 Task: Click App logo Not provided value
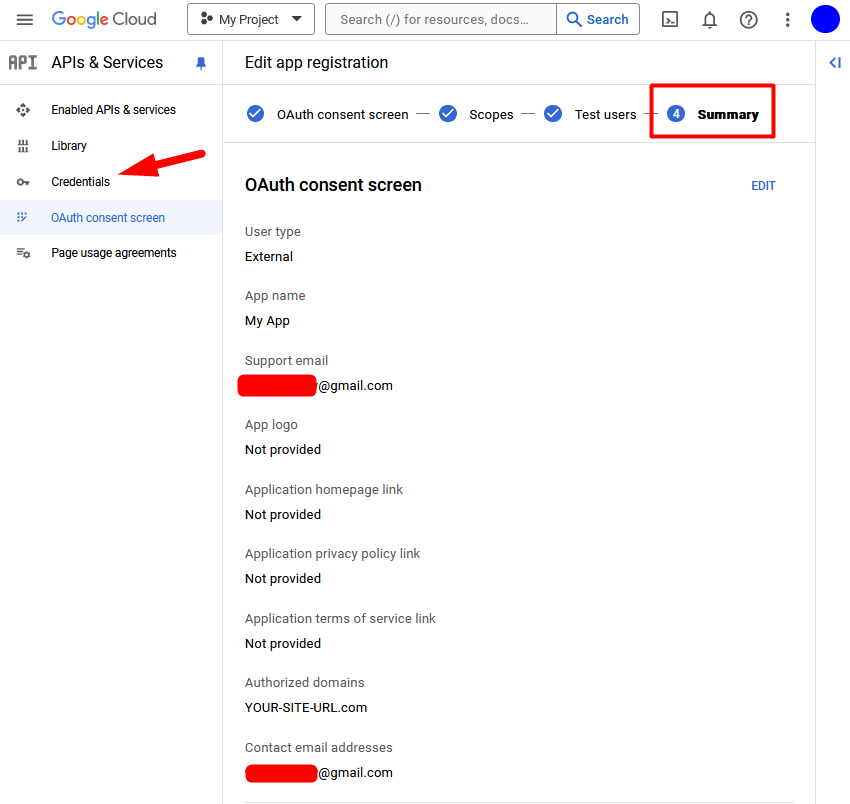coord(283,449)
